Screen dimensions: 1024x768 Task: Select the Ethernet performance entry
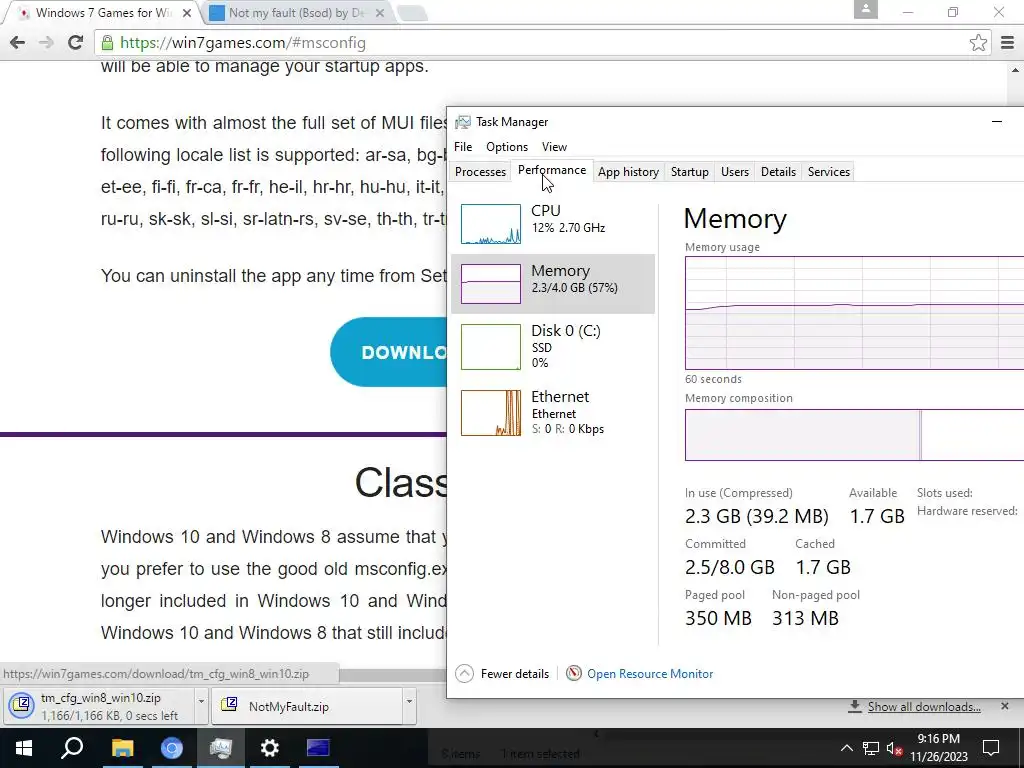[552, 413]
